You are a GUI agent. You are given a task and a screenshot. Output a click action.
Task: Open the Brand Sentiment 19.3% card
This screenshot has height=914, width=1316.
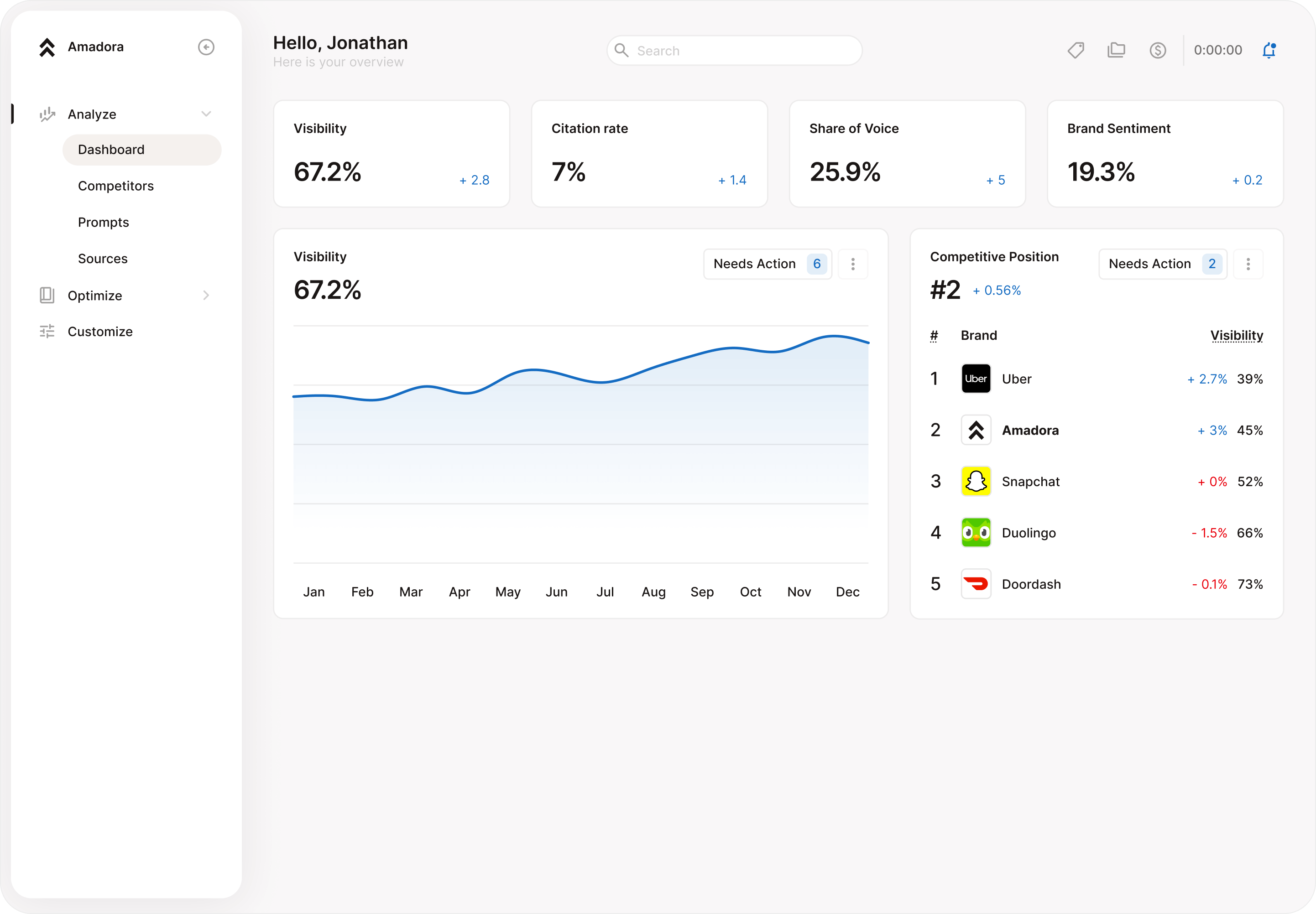[1165, 154]
